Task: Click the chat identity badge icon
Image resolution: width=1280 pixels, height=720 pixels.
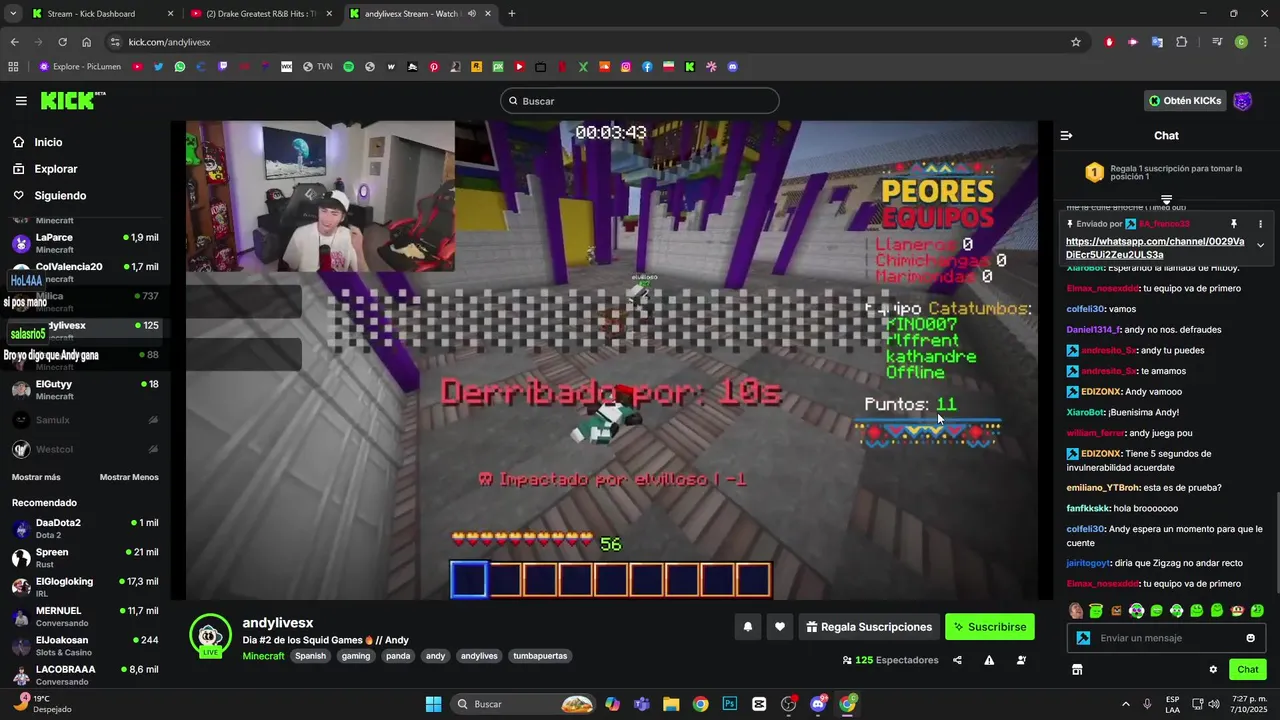Action: pos(1083,638)
